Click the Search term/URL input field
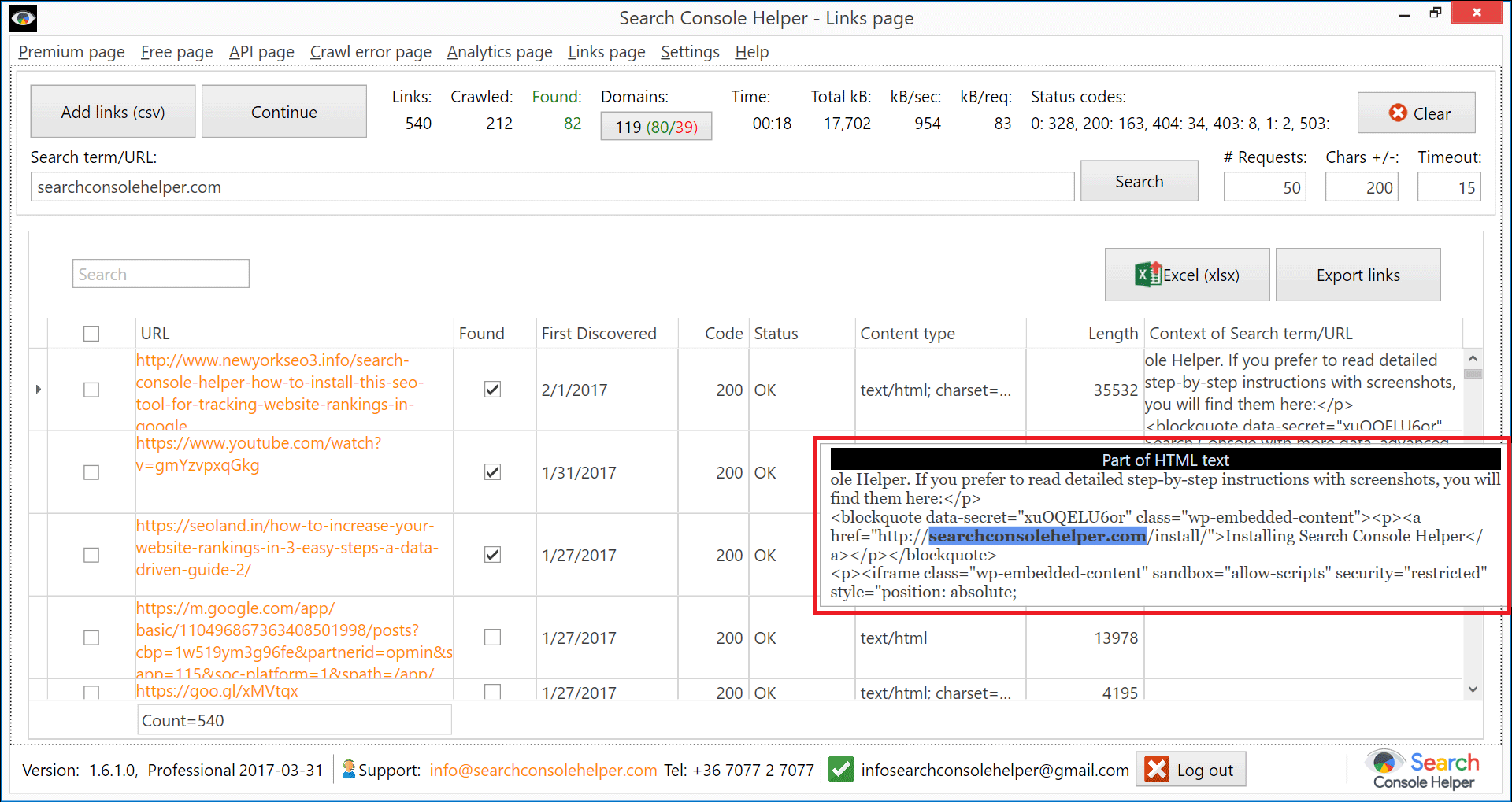Image resolution: width=1512 pixels, height=802 pixels. point(552,187)
